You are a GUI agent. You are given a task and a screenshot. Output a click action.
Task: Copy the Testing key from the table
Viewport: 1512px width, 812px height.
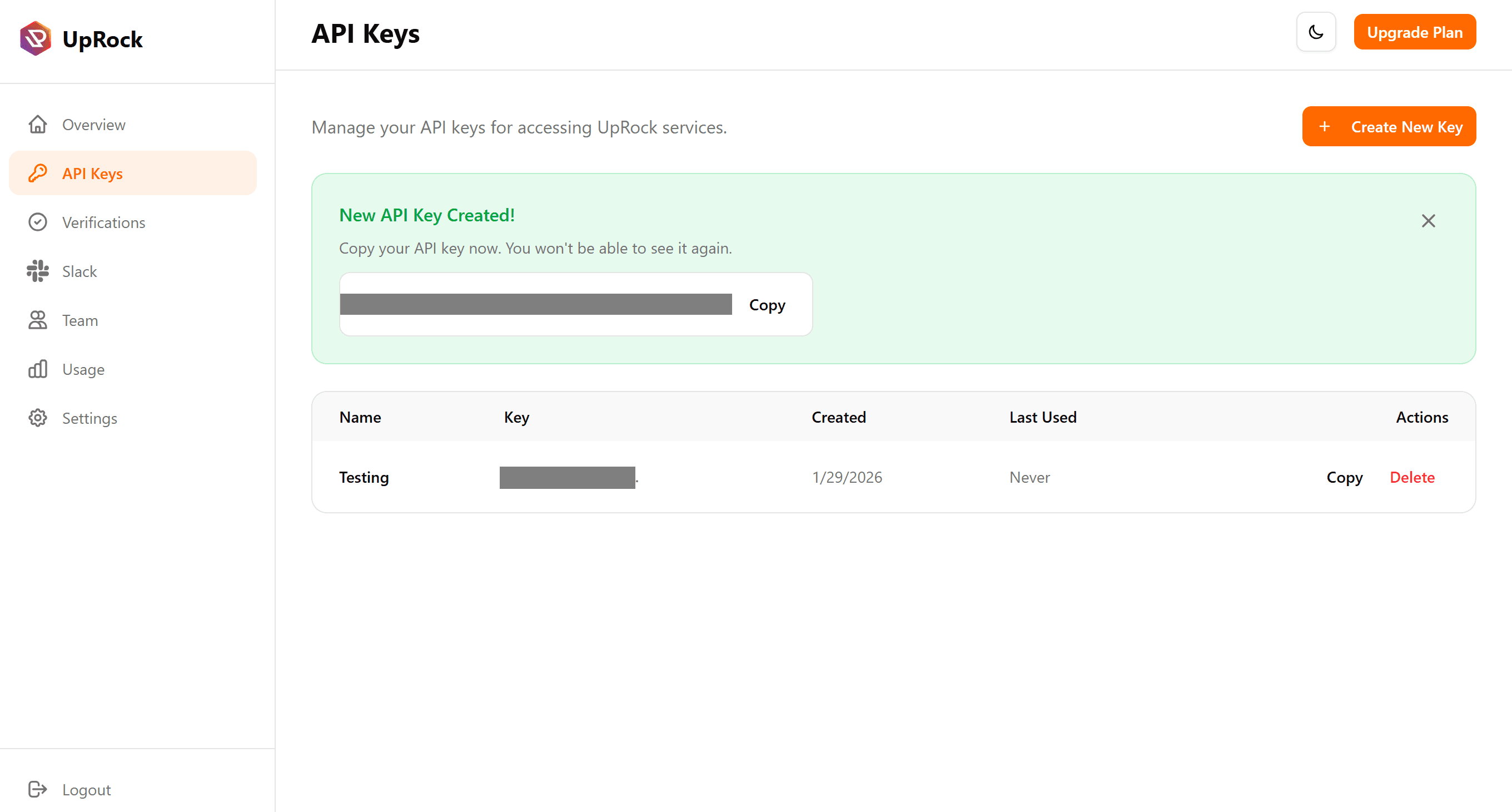pyautogui.click(x=1345, y=477)
